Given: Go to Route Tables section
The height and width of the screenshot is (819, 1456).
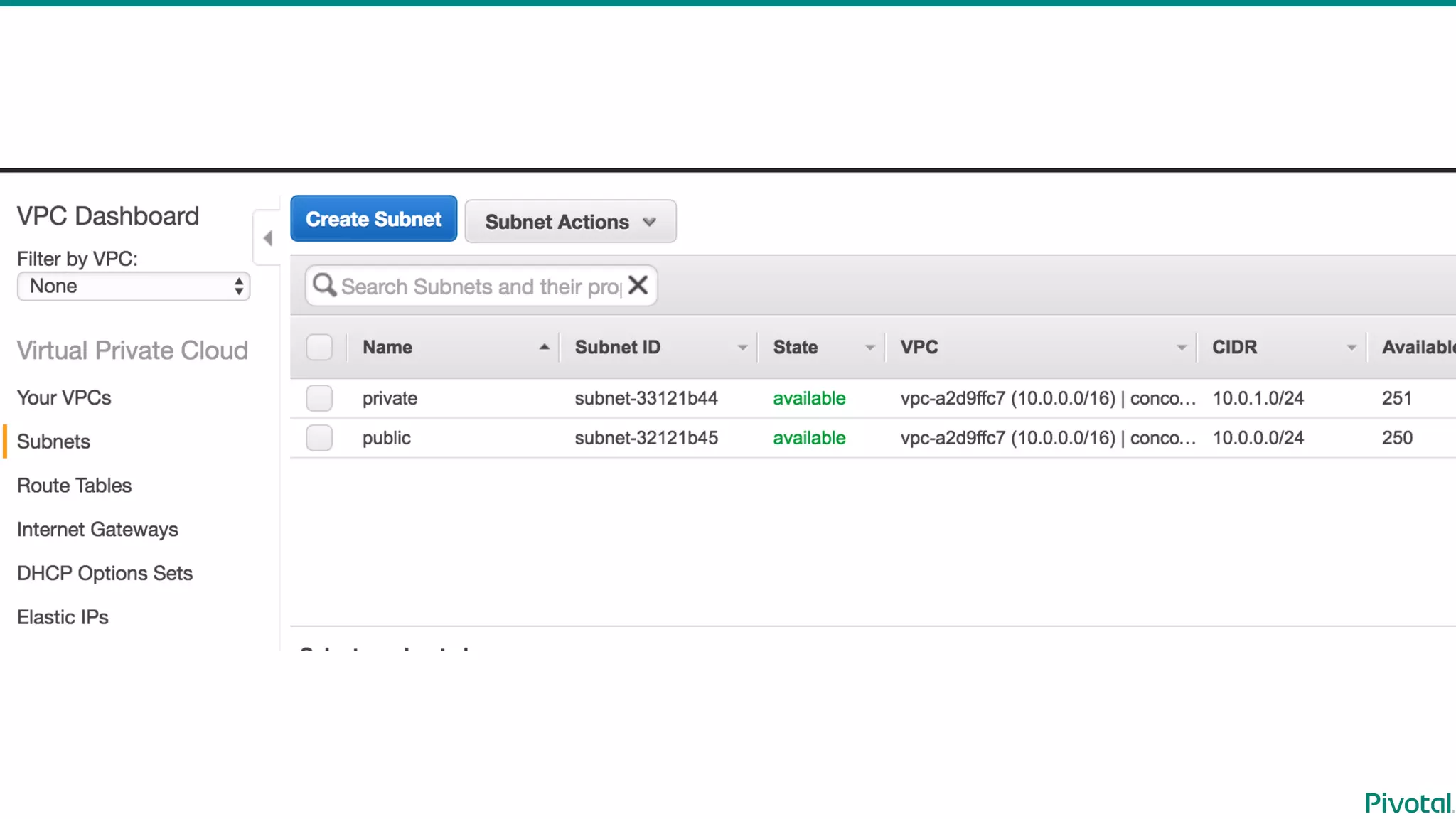Looking at the screenshot, I should pos(75,486).
